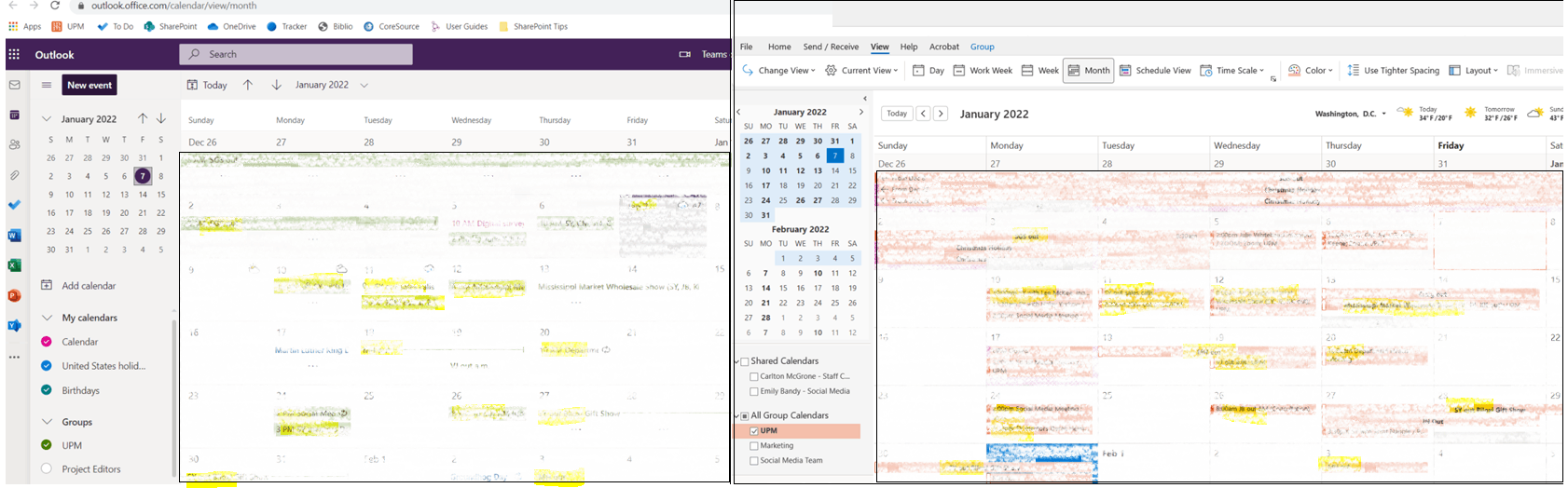Open the Send / Receive tab
The height and width of the screenshot is (488, 1568).
(831, 47)
